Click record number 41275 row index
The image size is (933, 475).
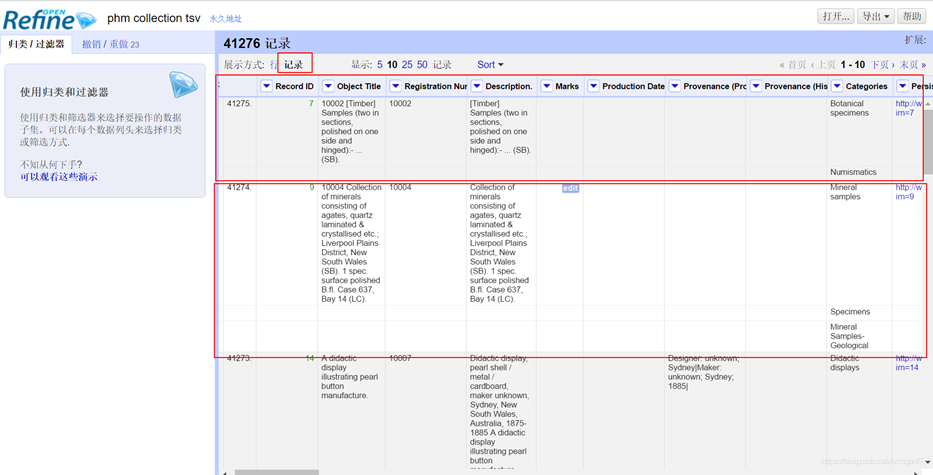coord(239,103)
